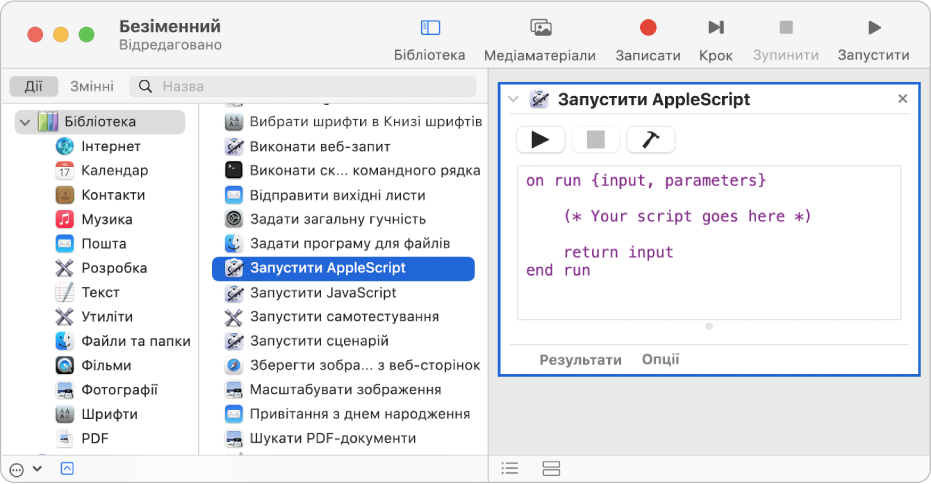Remove the Запустити AppleScript action
931x484 pixels.
point(902,99)
